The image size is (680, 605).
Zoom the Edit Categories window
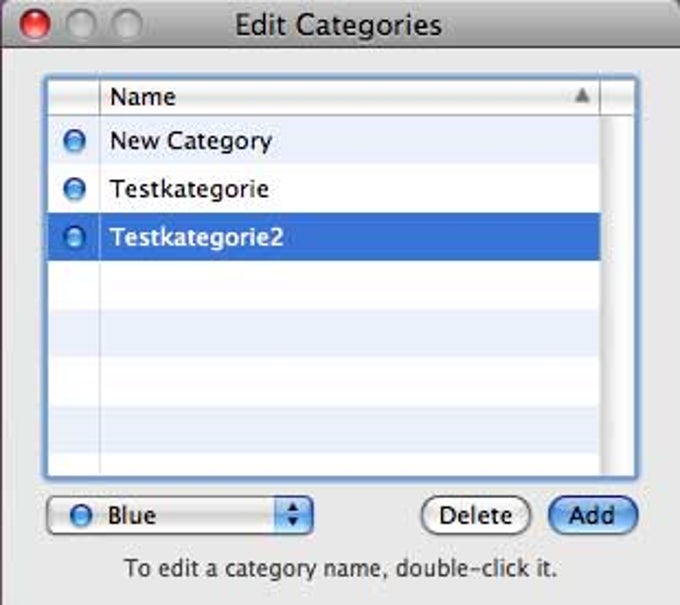click(127, 24)
